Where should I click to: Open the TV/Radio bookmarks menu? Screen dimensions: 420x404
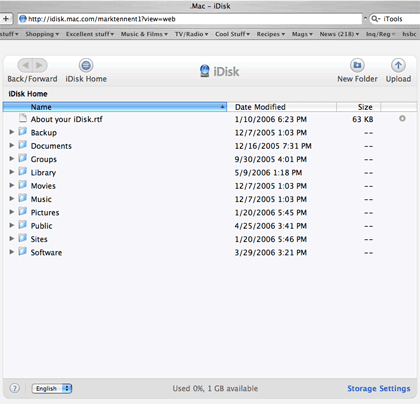tap(191, 34)
